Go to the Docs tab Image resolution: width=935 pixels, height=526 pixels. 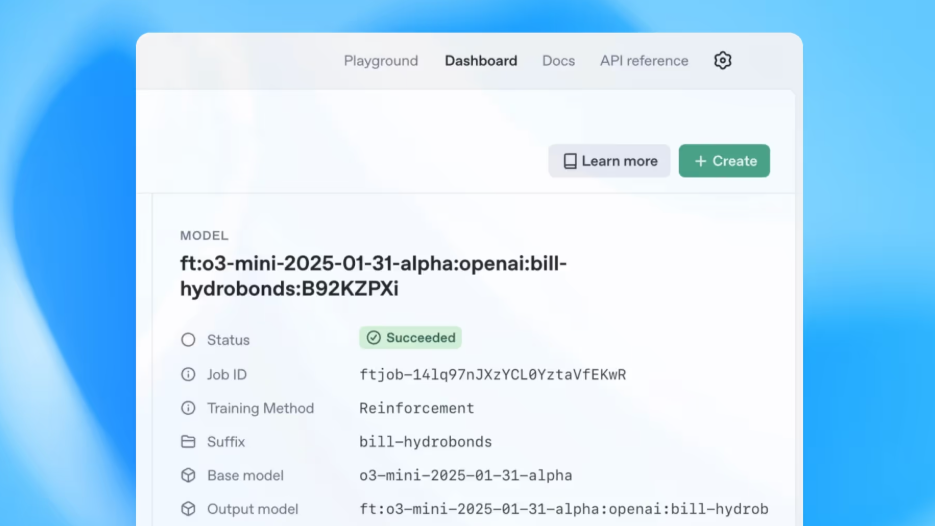558,61
